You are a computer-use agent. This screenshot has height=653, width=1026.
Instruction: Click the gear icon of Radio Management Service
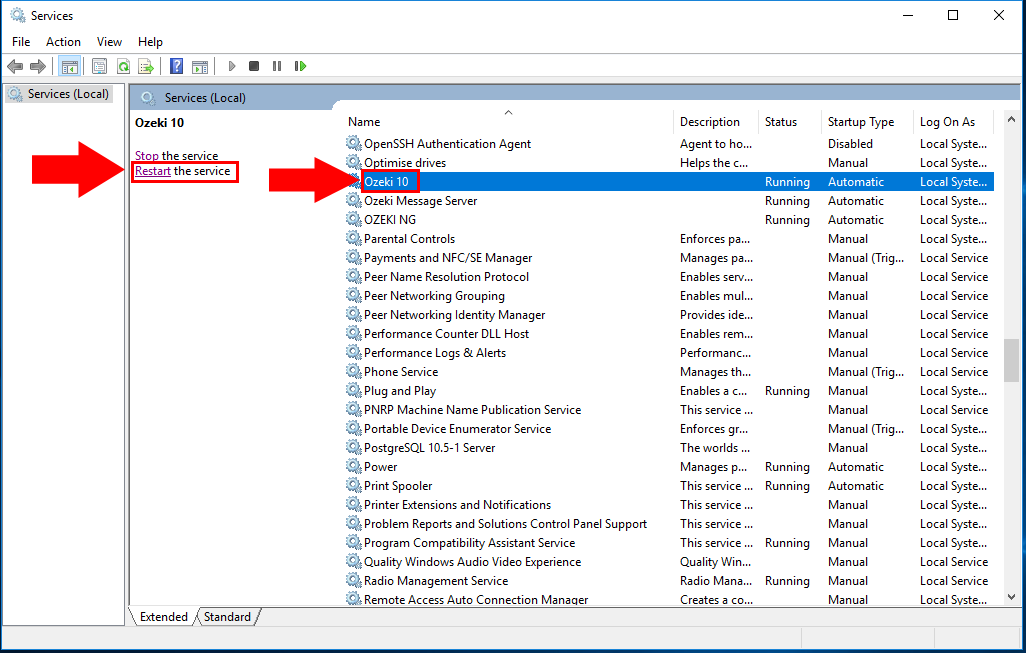pyautogui.click(x=354, y=579)
